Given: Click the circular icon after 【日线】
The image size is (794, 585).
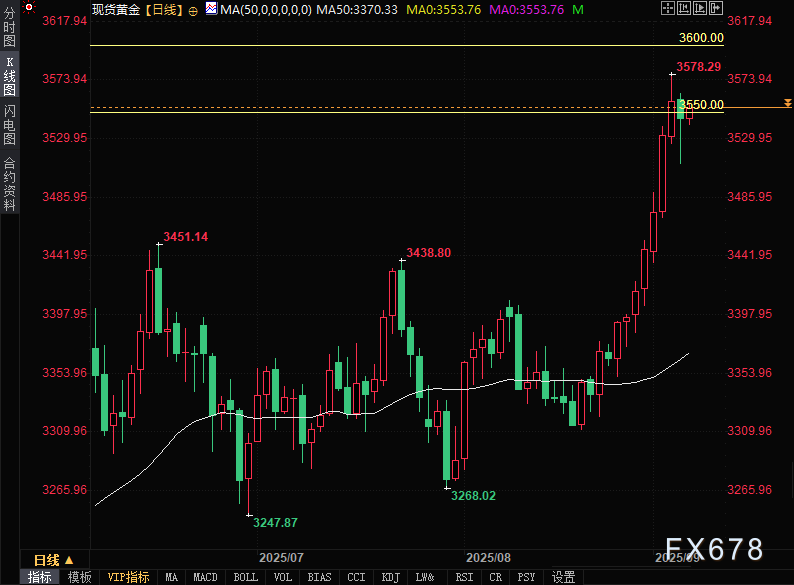Looking at the screenshot, I should [193, 9].
